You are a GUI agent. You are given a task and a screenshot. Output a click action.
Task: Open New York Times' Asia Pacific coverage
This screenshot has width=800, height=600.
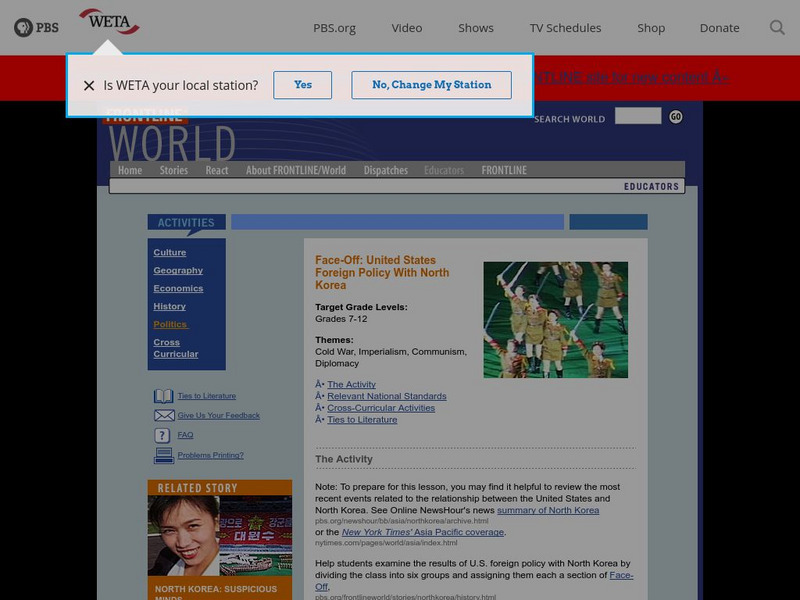(x=423, y=532)
